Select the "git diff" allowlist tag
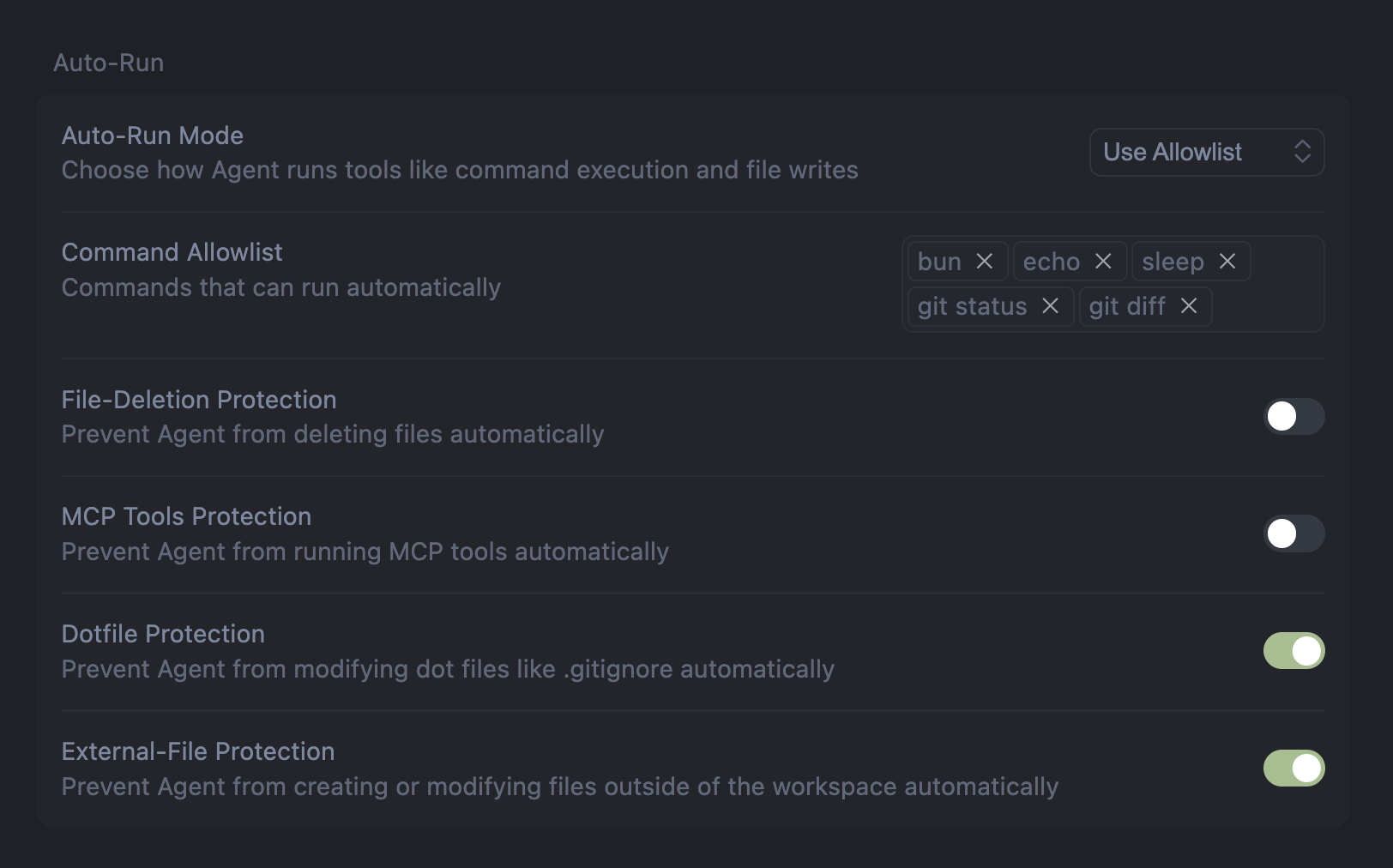Image resolution: width=1393 pixels, height=868 pixels. 1132,306
